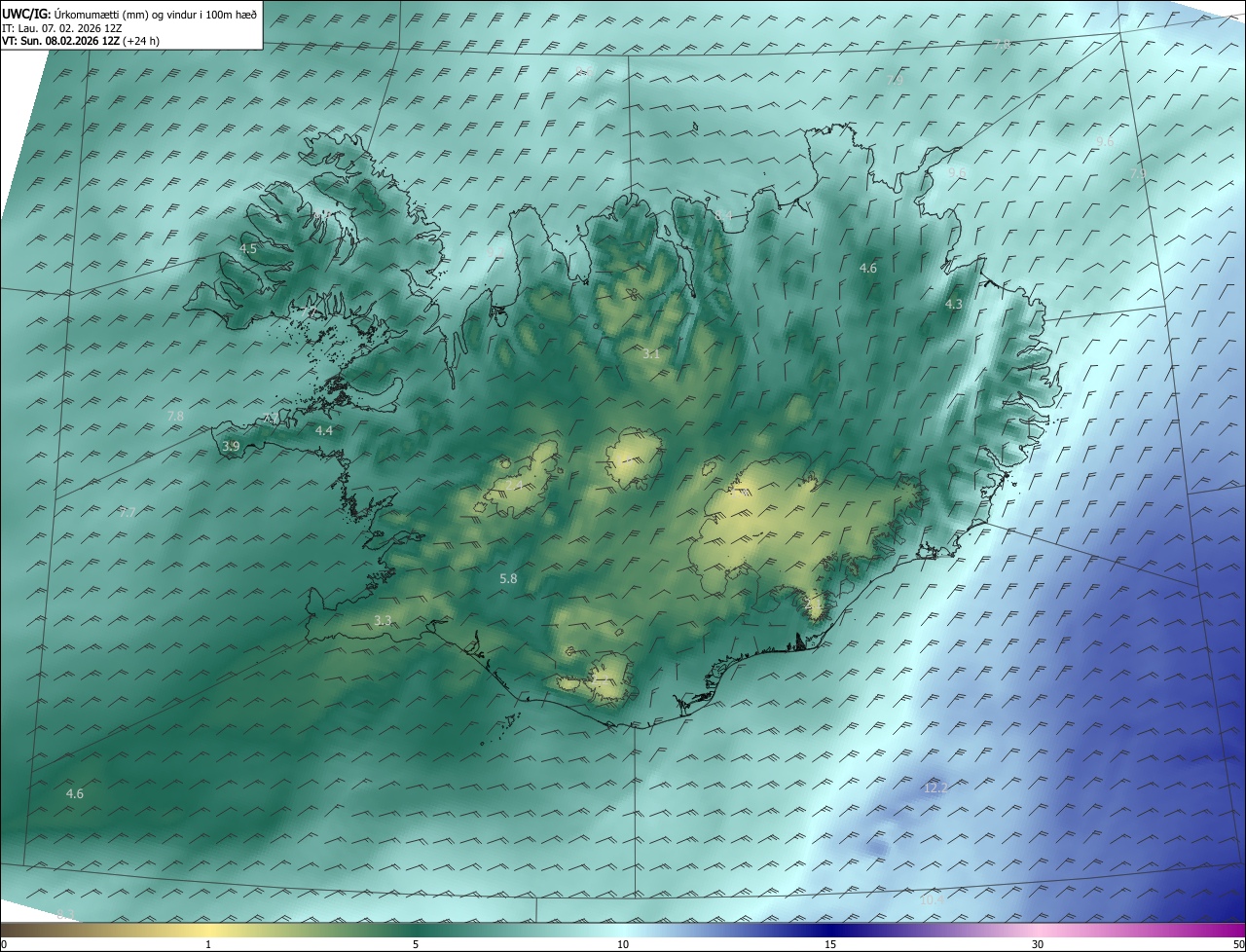Viewport: 1246px width, 952px height.
Task: Click the 8.4 value on the north coast
Action: click(x=723, y=215)
